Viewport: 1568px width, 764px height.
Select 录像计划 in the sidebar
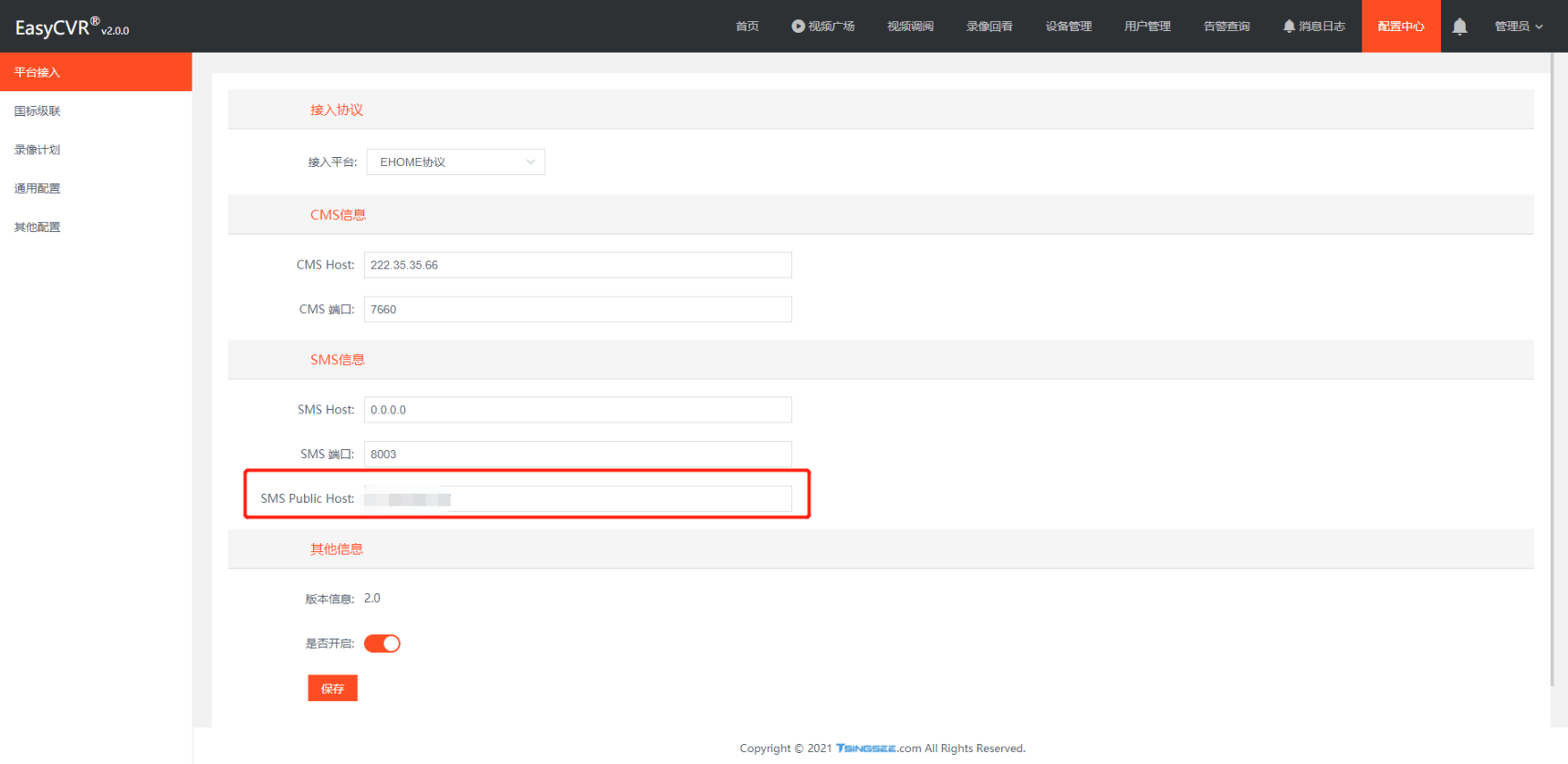pyautogui.click(x=37, y=150)
